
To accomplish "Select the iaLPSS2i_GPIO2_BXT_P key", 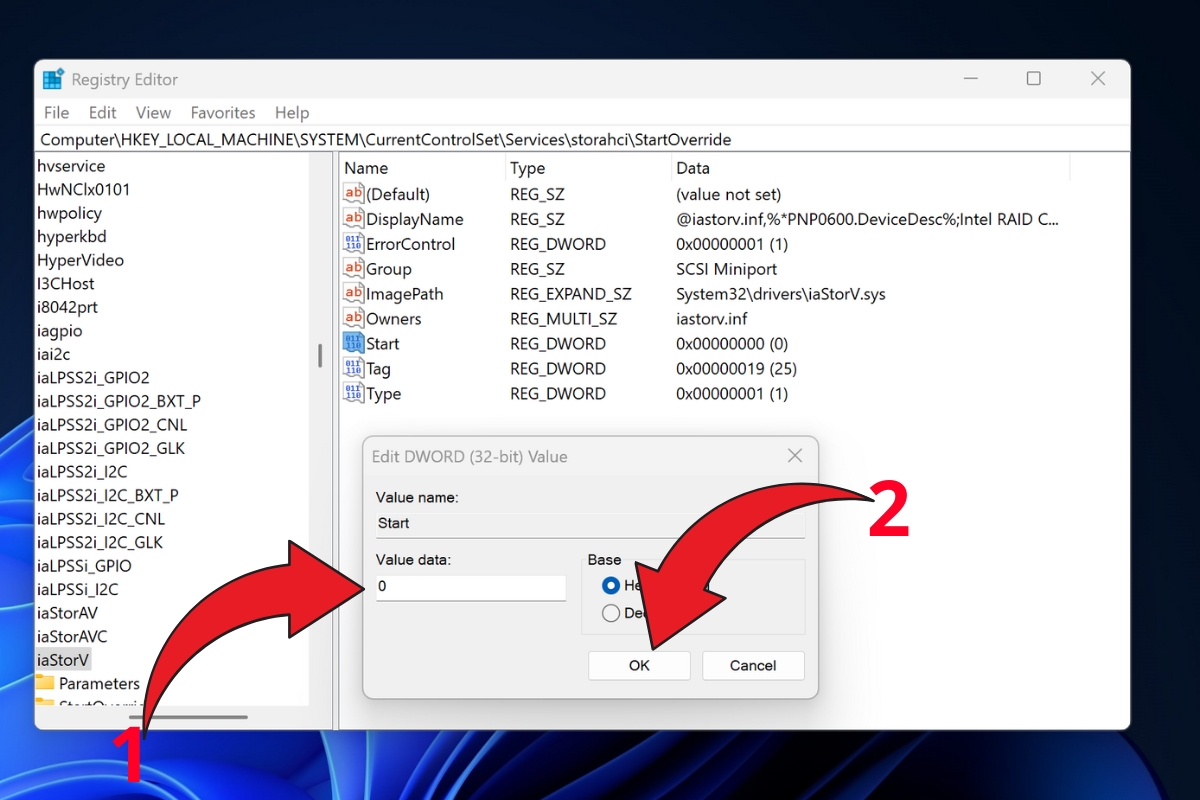I will pos(118,401).
